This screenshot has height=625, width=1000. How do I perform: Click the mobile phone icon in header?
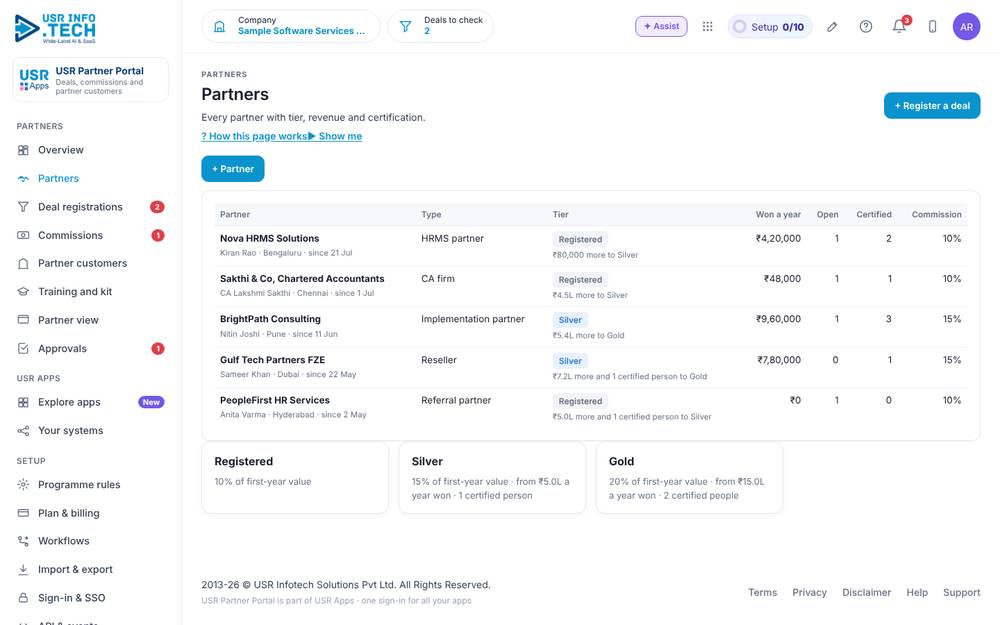click(932, 27)
